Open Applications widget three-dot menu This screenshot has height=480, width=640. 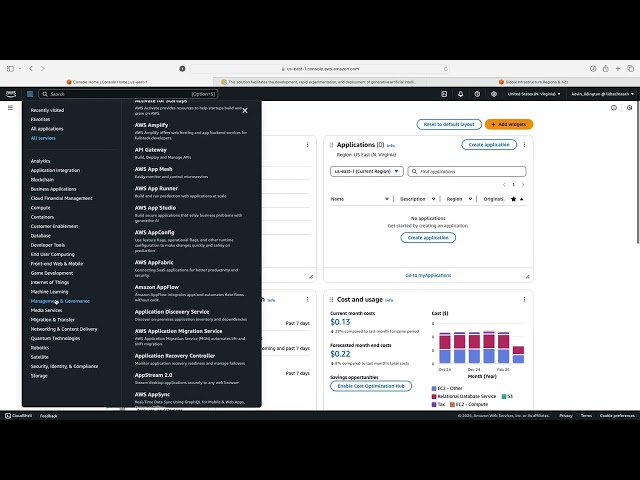point(524,144)
